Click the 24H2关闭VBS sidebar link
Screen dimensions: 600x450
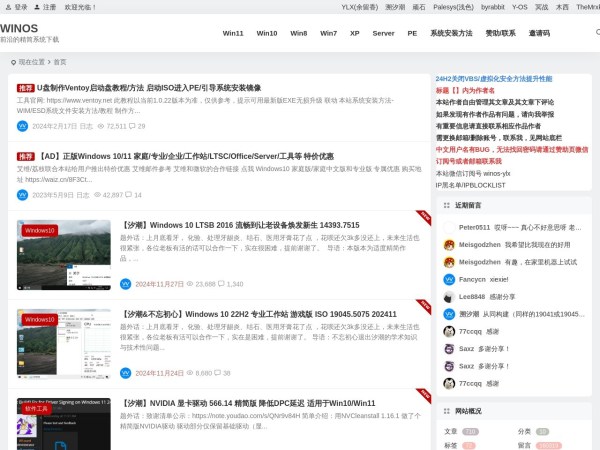[493, 78]
